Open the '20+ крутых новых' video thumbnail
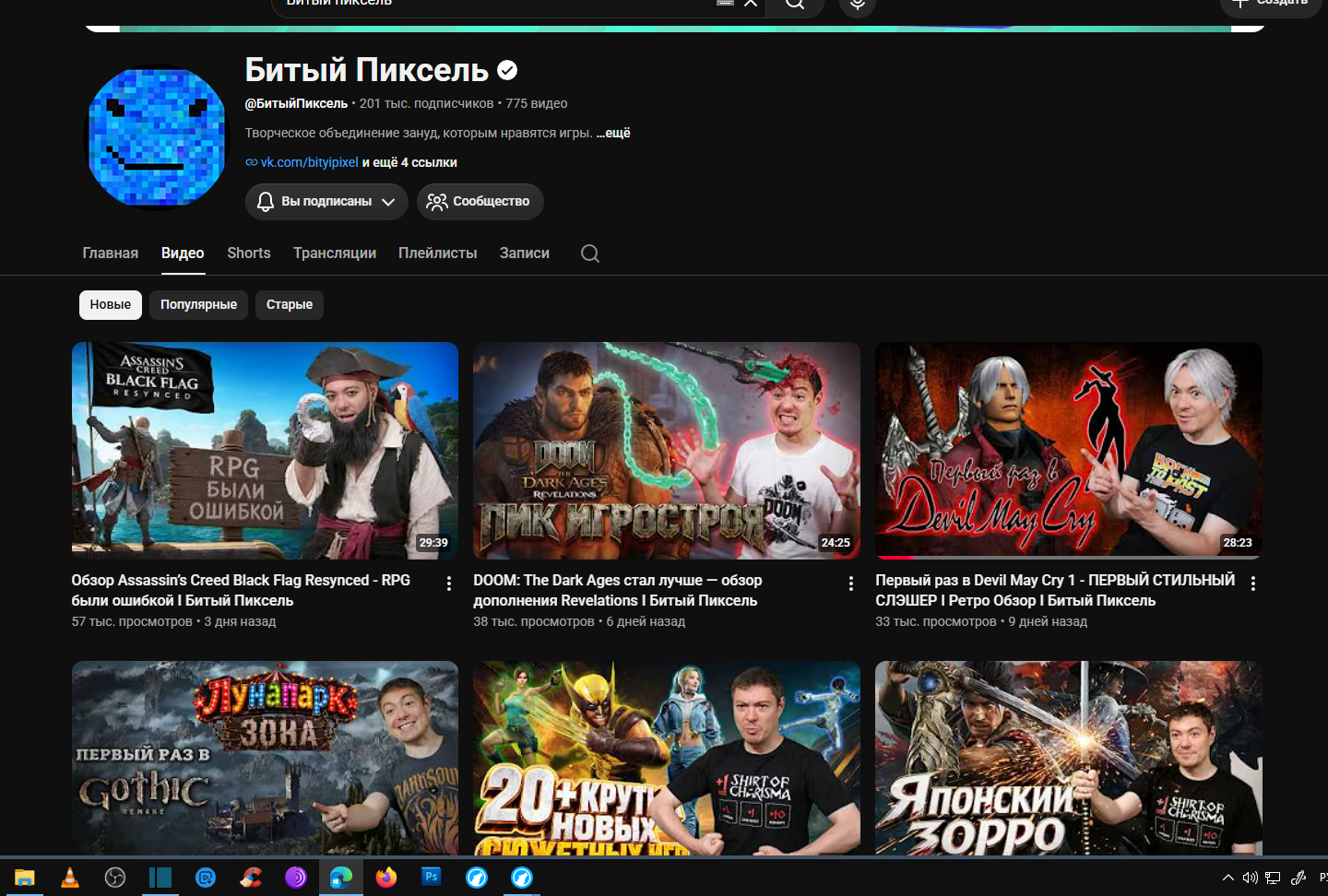Image resolution: width=1328 pixels, height=896 pixels. pos(667,759)
